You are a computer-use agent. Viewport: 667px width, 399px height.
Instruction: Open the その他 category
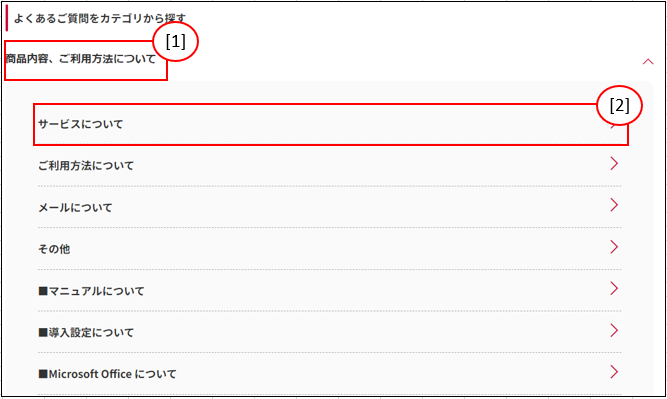click(x=329, y=249)
